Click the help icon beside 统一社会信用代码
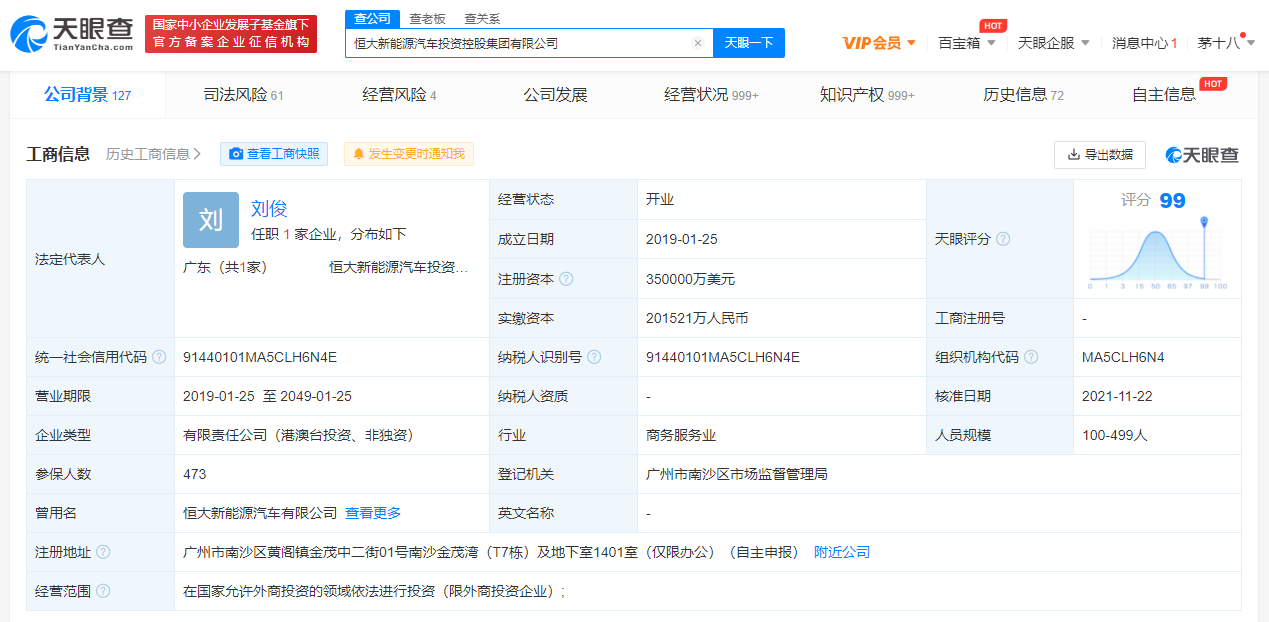The image size is (1269, 622). (159, 357)
